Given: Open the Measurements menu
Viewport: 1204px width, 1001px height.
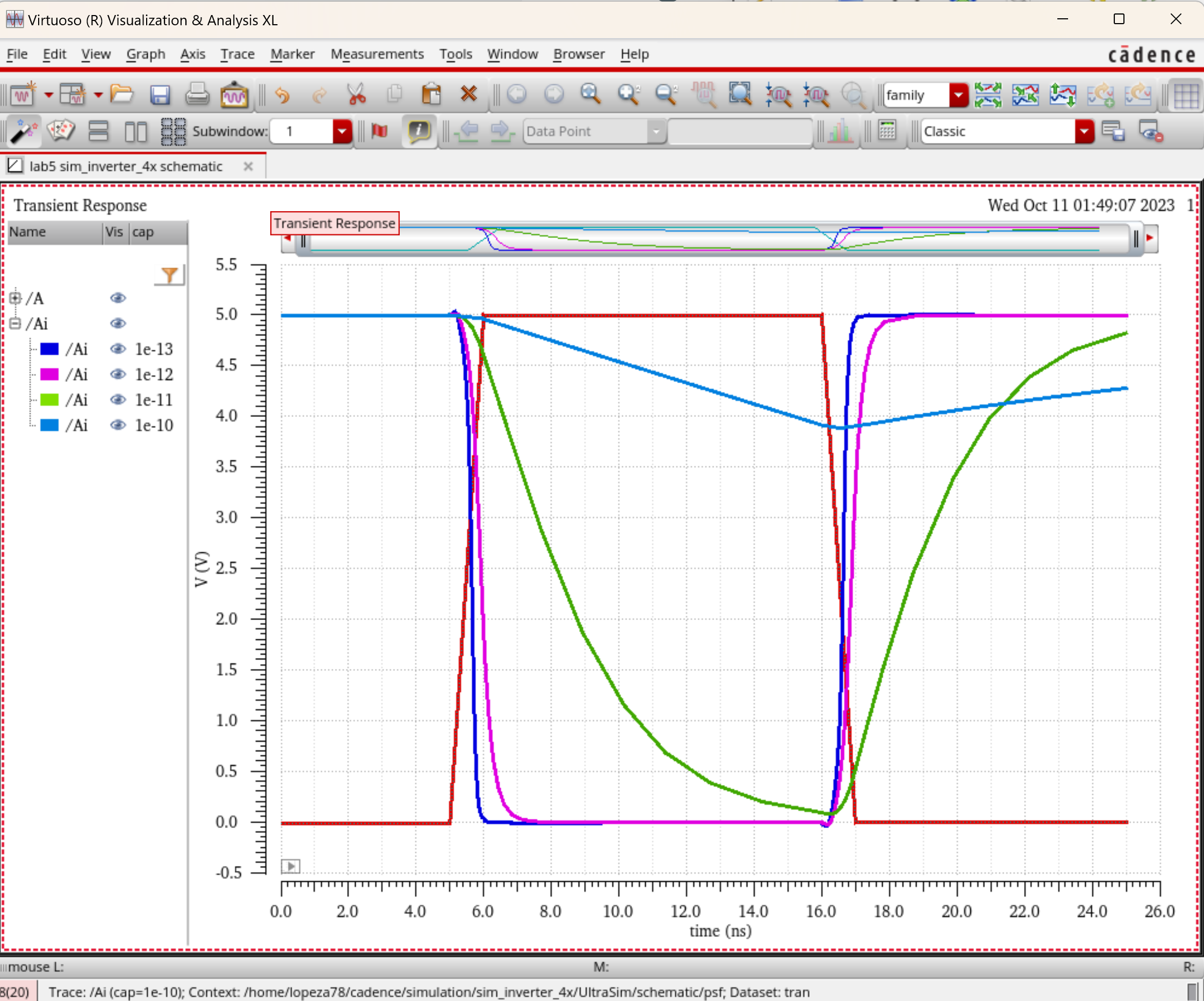Looking at the screenshot, I should pos(377,54).
